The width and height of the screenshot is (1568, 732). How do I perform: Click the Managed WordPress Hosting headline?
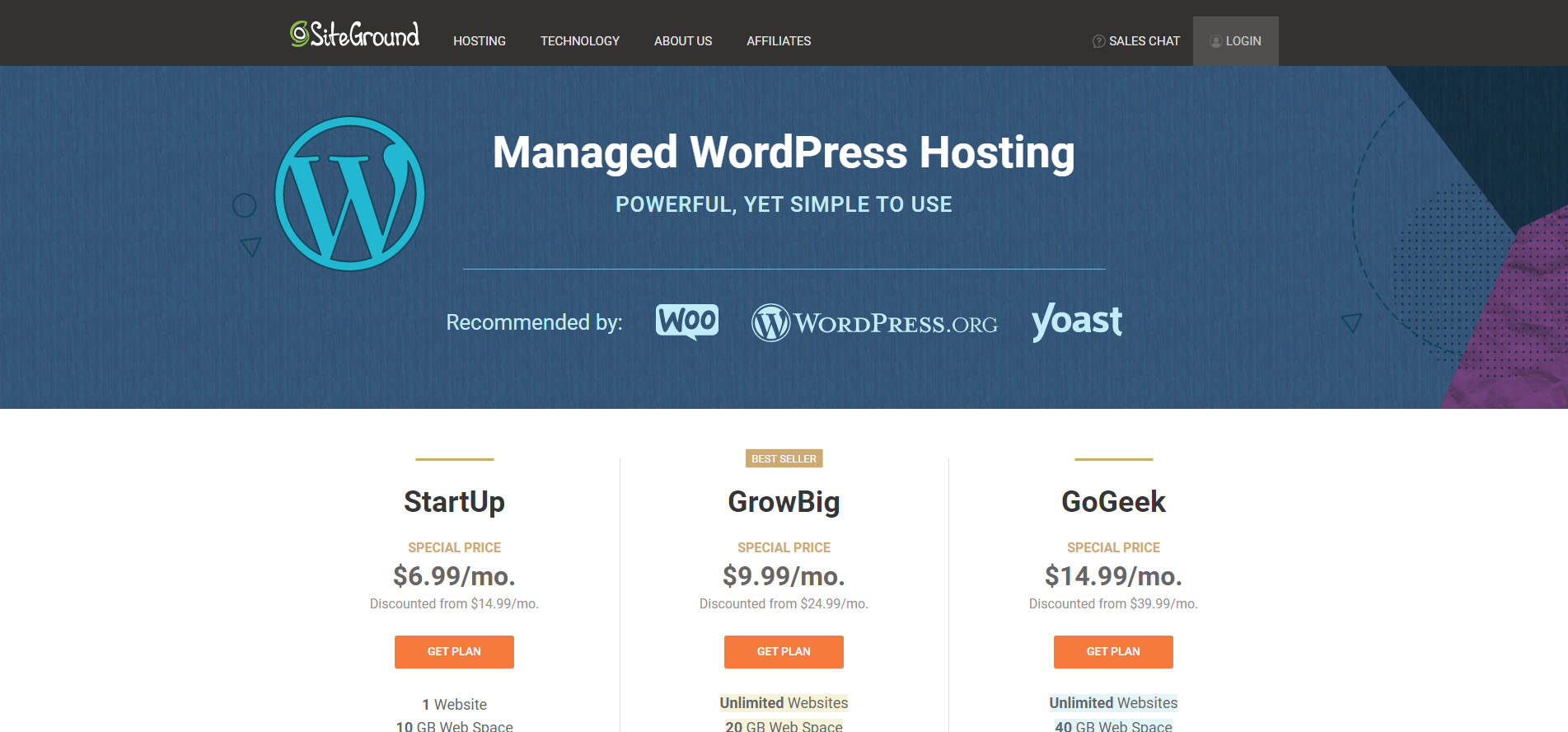(784, 152)
